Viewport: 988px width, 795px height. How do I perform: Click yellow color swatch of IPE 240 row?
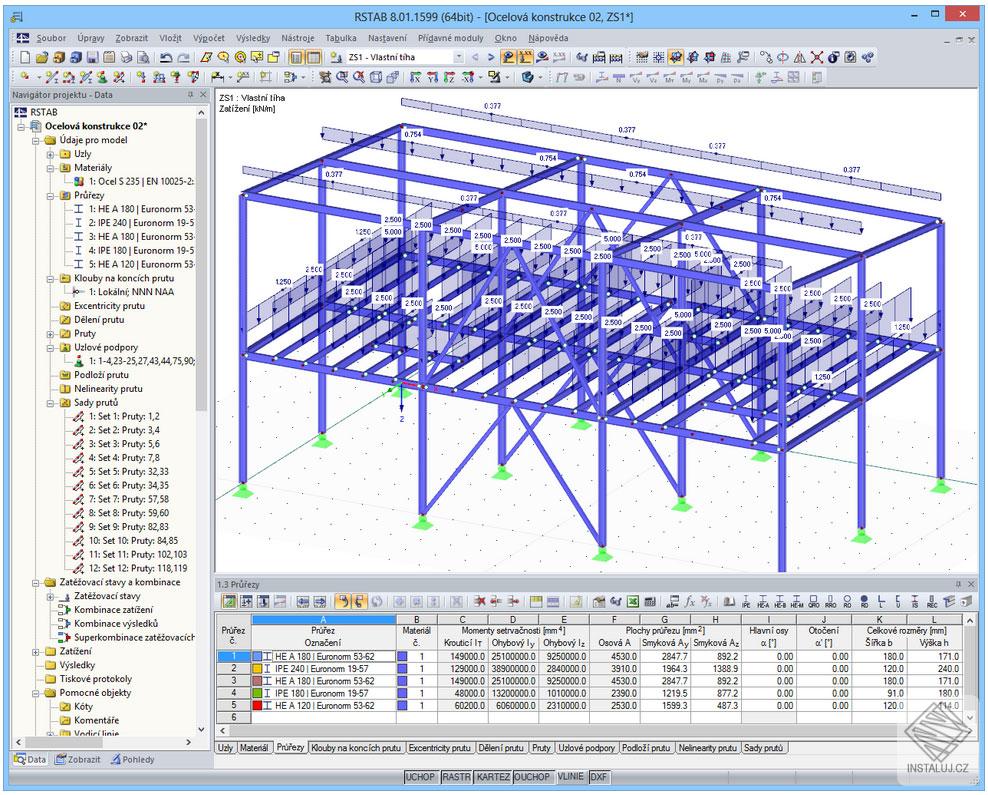click(x=257, y=668)
